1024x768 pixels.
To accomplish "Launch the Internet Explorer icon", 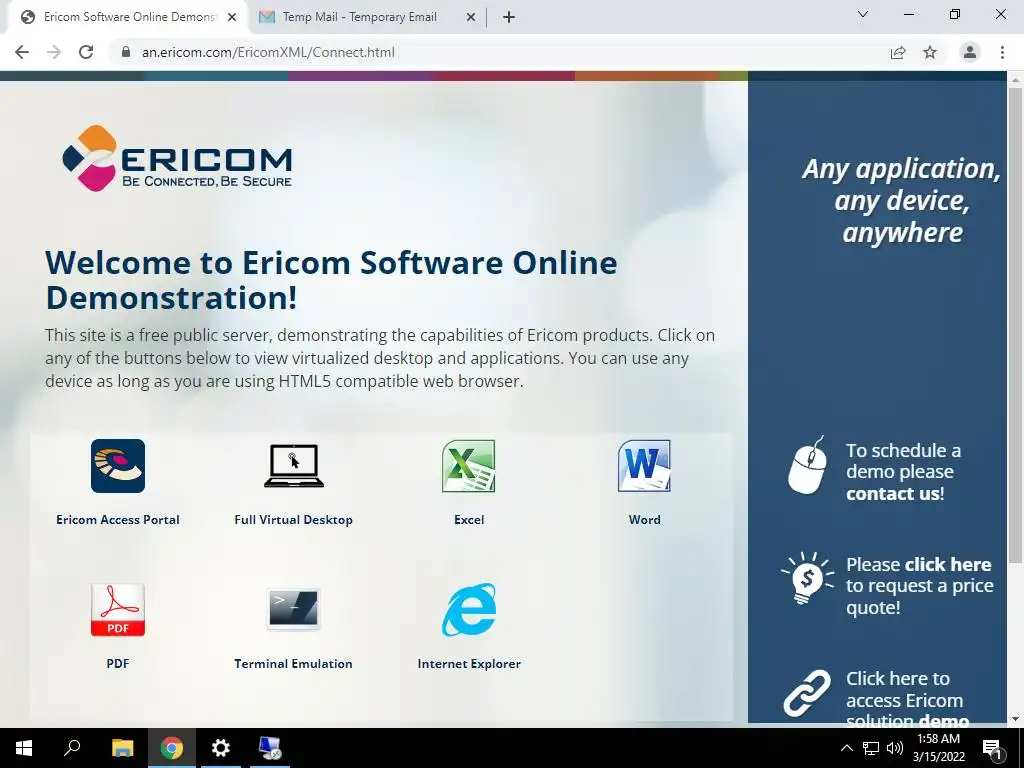I will coord(469,610).
